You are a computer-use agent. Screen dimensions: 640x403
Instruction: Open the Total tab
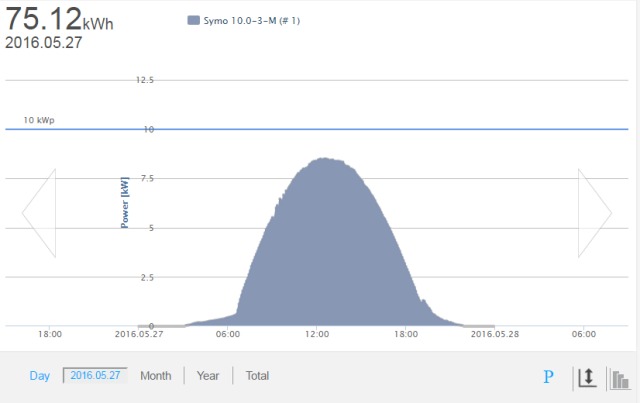[257, 376]
